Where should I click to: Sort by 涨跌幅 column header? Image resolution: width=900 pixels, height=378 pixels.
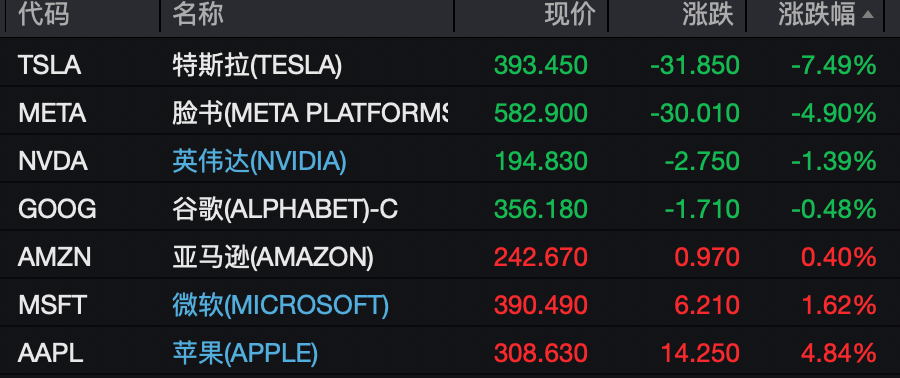817,14
